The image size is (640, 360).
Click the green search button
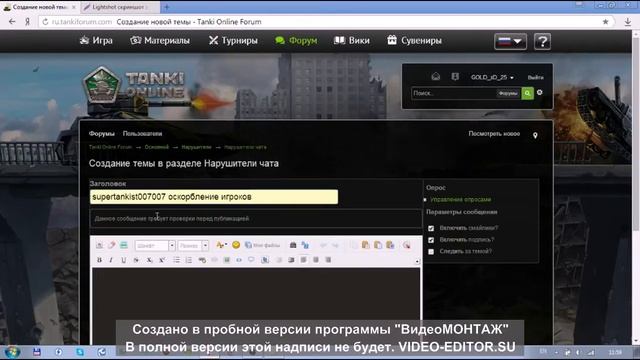527,93
